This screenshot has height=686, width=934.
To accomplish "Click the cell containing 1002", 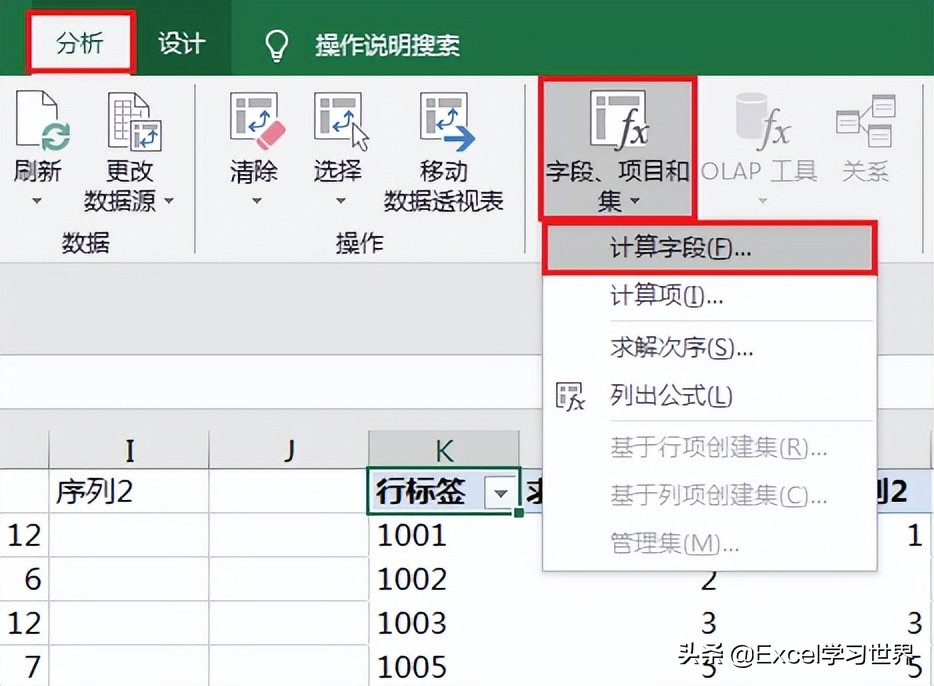I will point(444,579).
